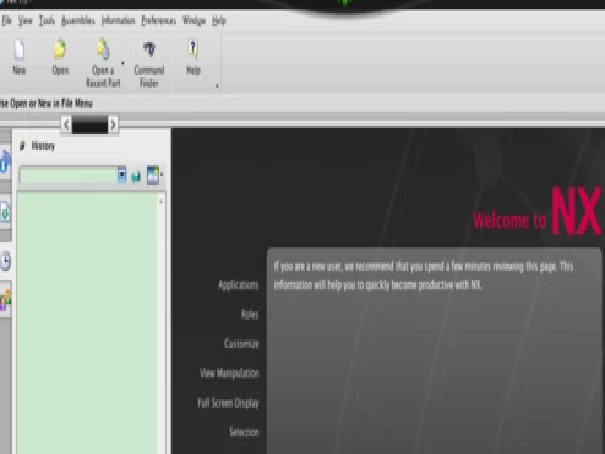Select the View Manipulation topic

tap(229, 373)
